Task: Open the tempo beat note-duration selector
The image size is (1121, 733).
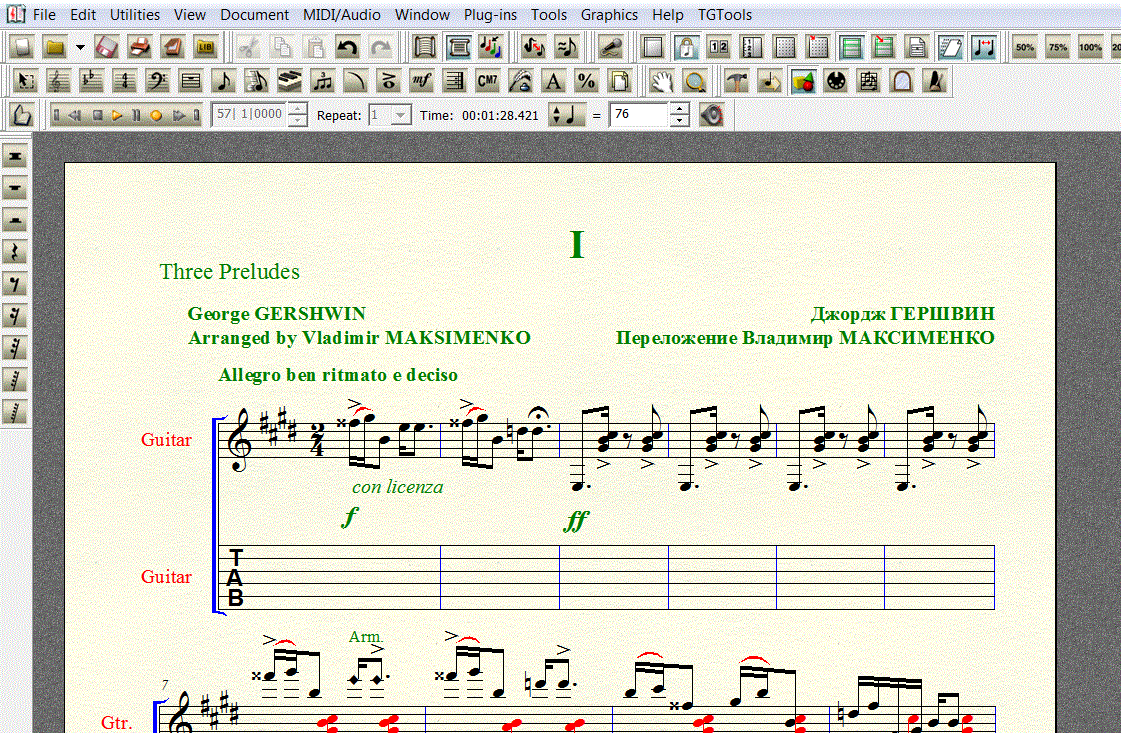Action: (x=566, y=115)
